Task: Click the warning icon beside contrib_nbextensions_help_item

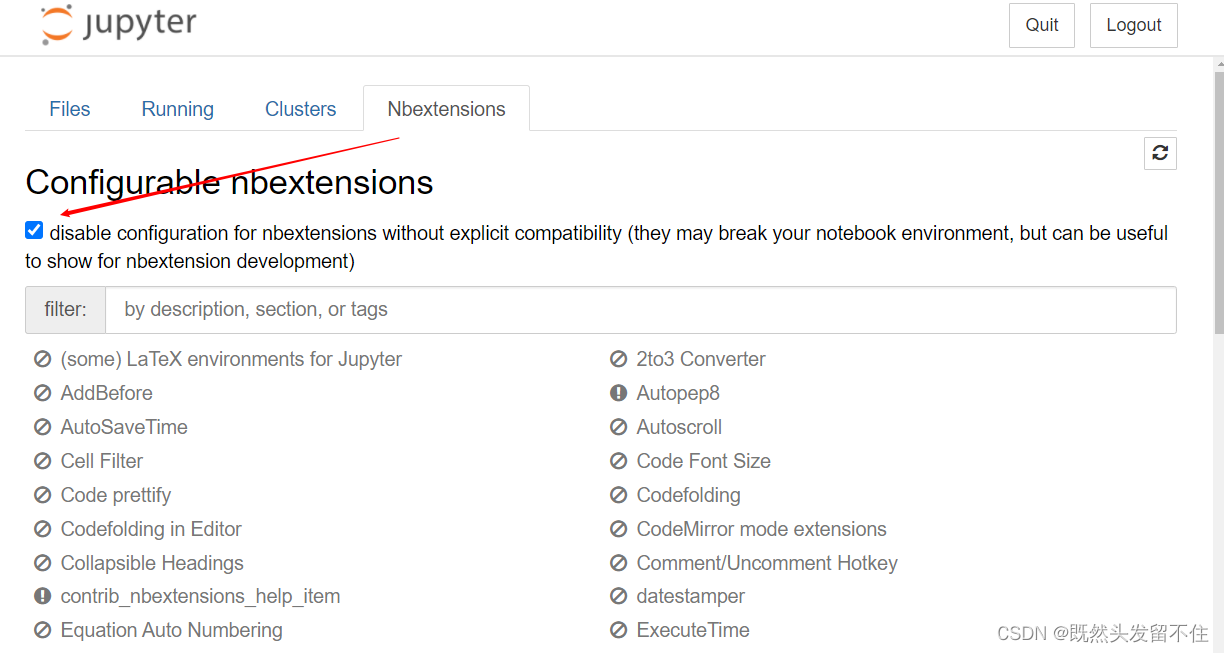Action: (x=42, y=596)
